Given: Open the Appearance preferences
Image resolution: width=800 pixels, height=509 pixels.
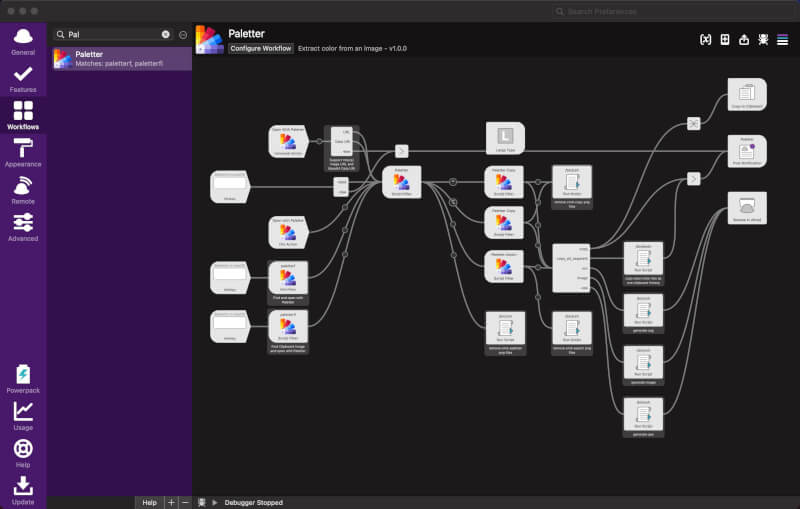Looking at the screenshot, I should [x=23, y=153].
